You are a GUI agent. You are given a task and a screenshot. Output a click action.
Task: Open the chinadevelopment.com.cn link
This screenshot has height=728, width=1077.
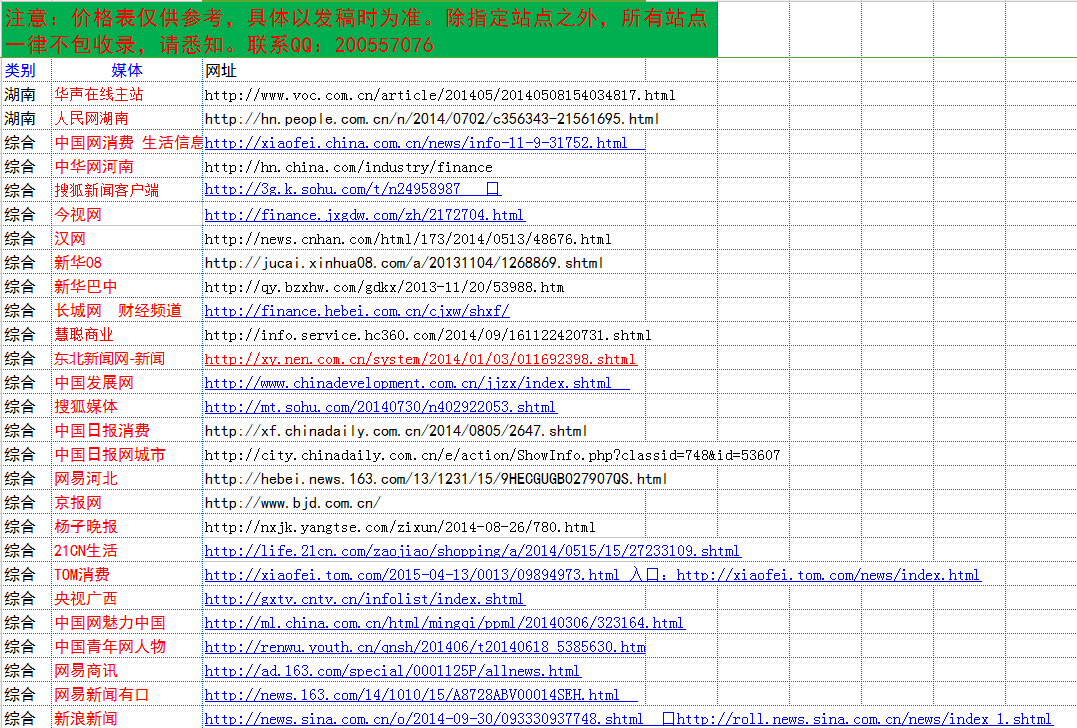click(408, 383)
